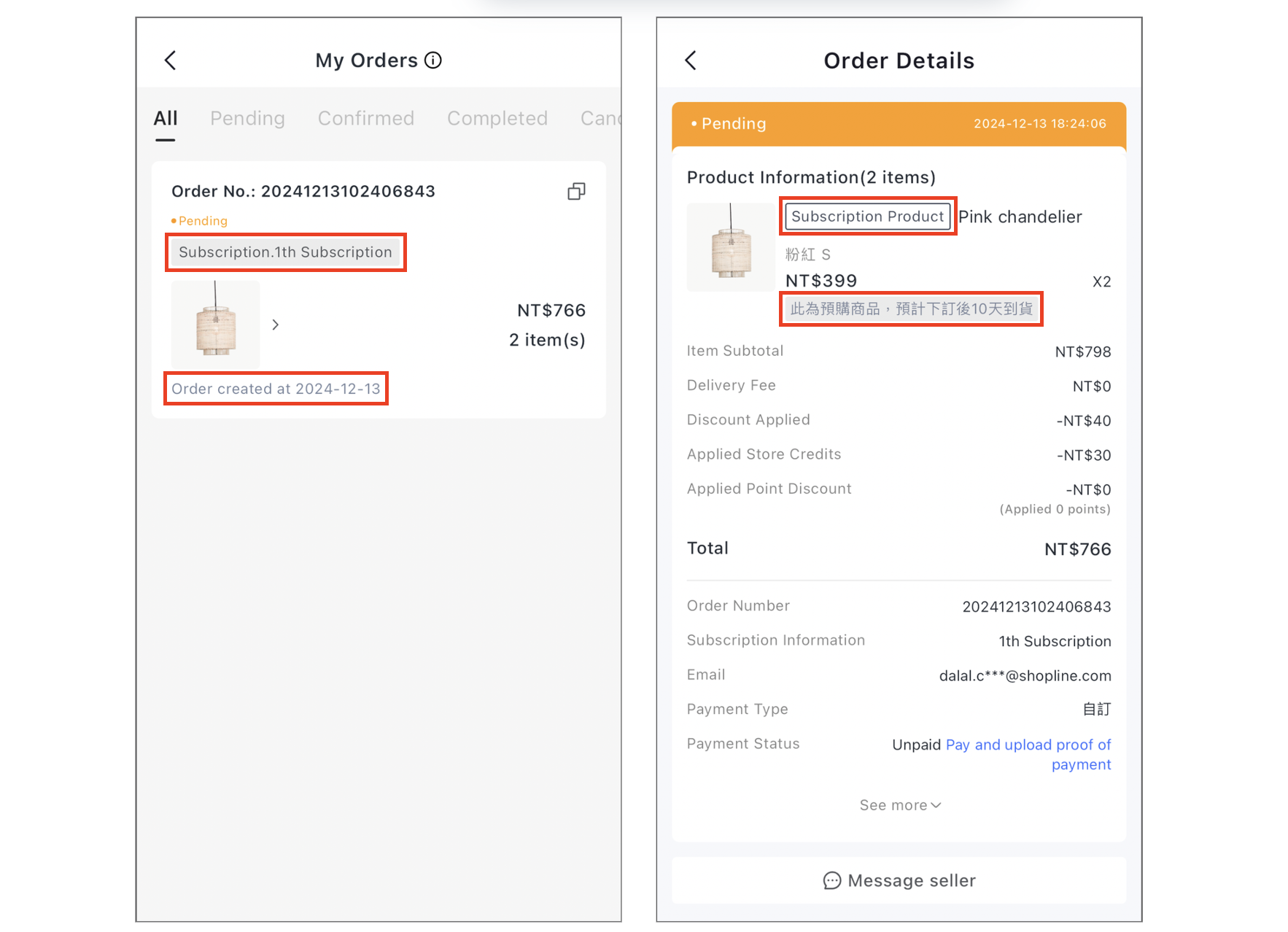Go back from Order Details screen
The height and width of the screenshot is (932, 1288).
coord(691,61)
